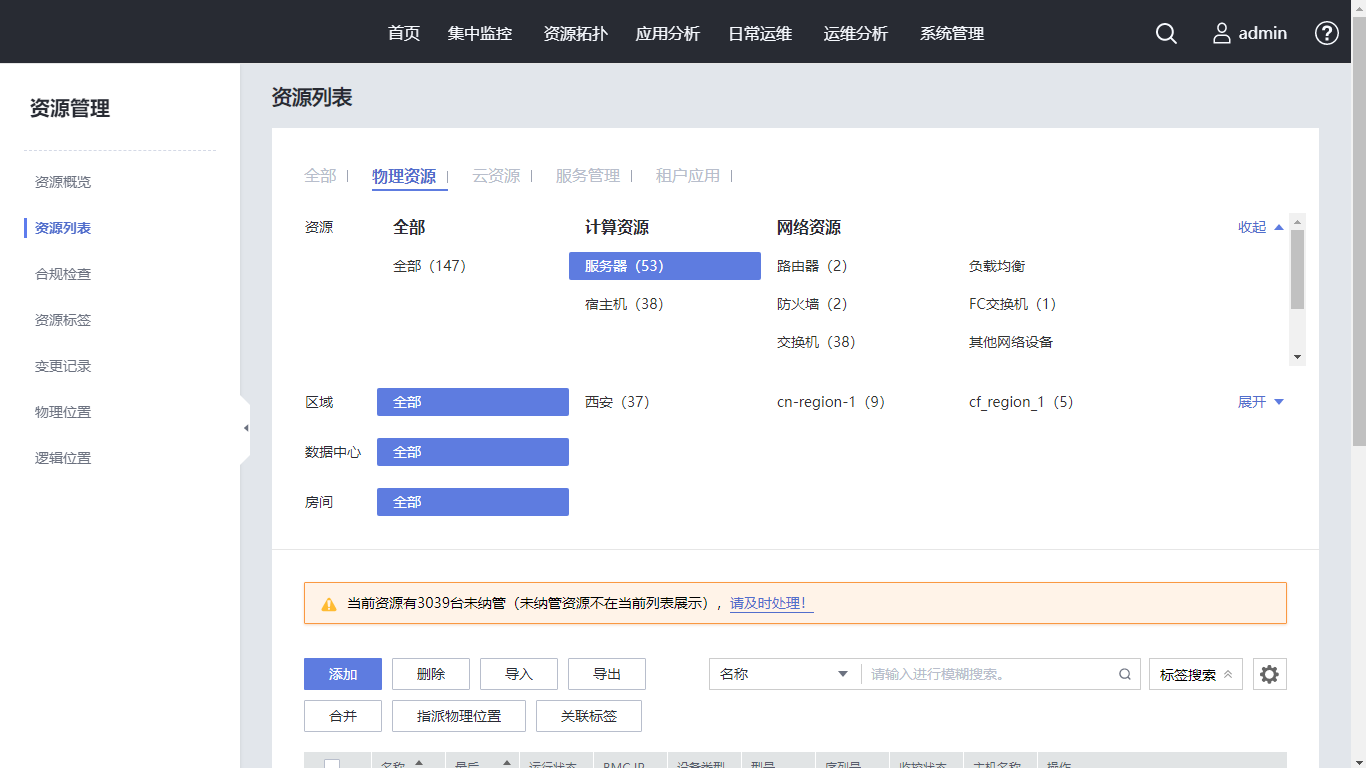Select 服务器 (53) resource filter

pyautogui.click(x=664, y=266)
